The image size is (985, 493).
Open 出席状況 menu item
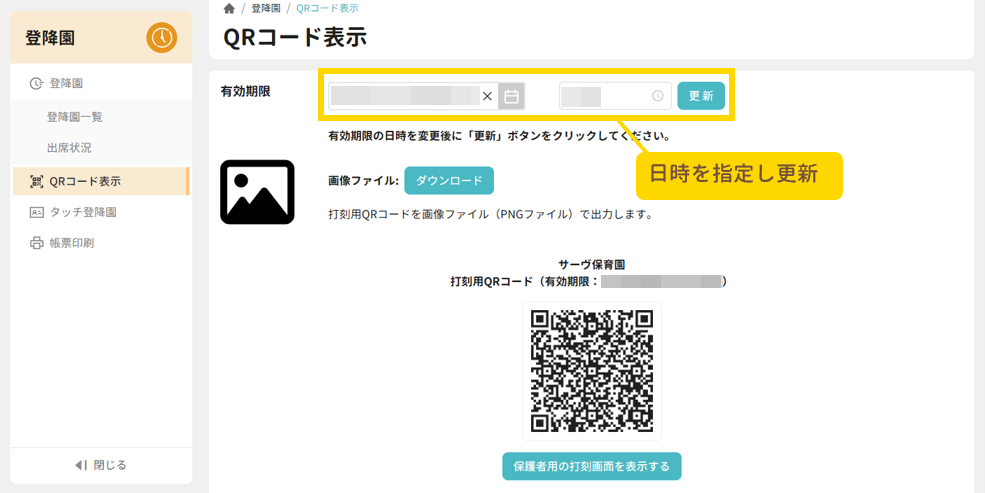click(x=69, y=148)
